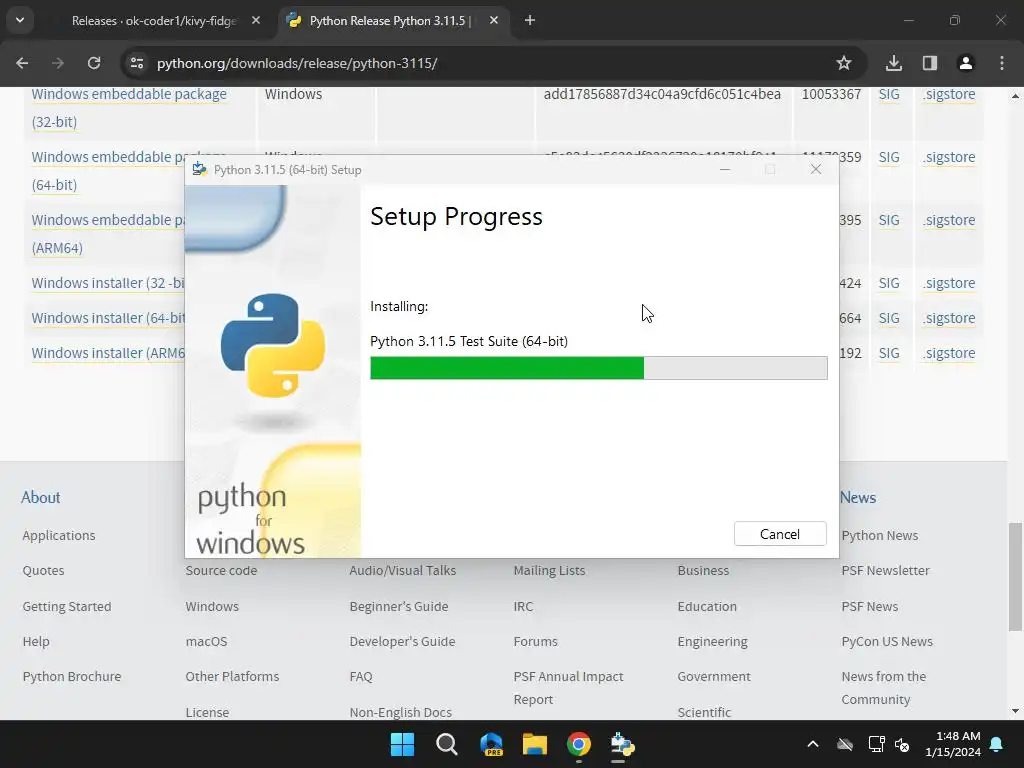Open clock showing 1:48 AM 1/15/2024
Viewport: 1024px width, 768px height.
pos(953,744)
